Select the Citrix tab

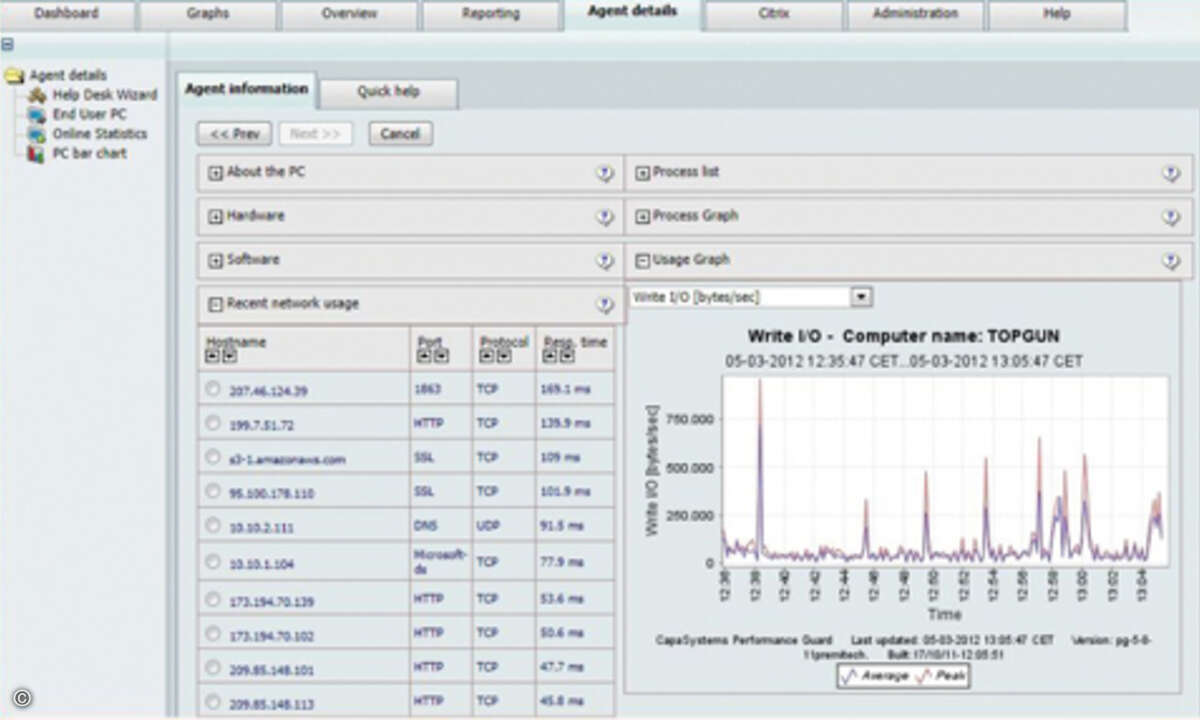pyautogui.click(x=772, y=14)
